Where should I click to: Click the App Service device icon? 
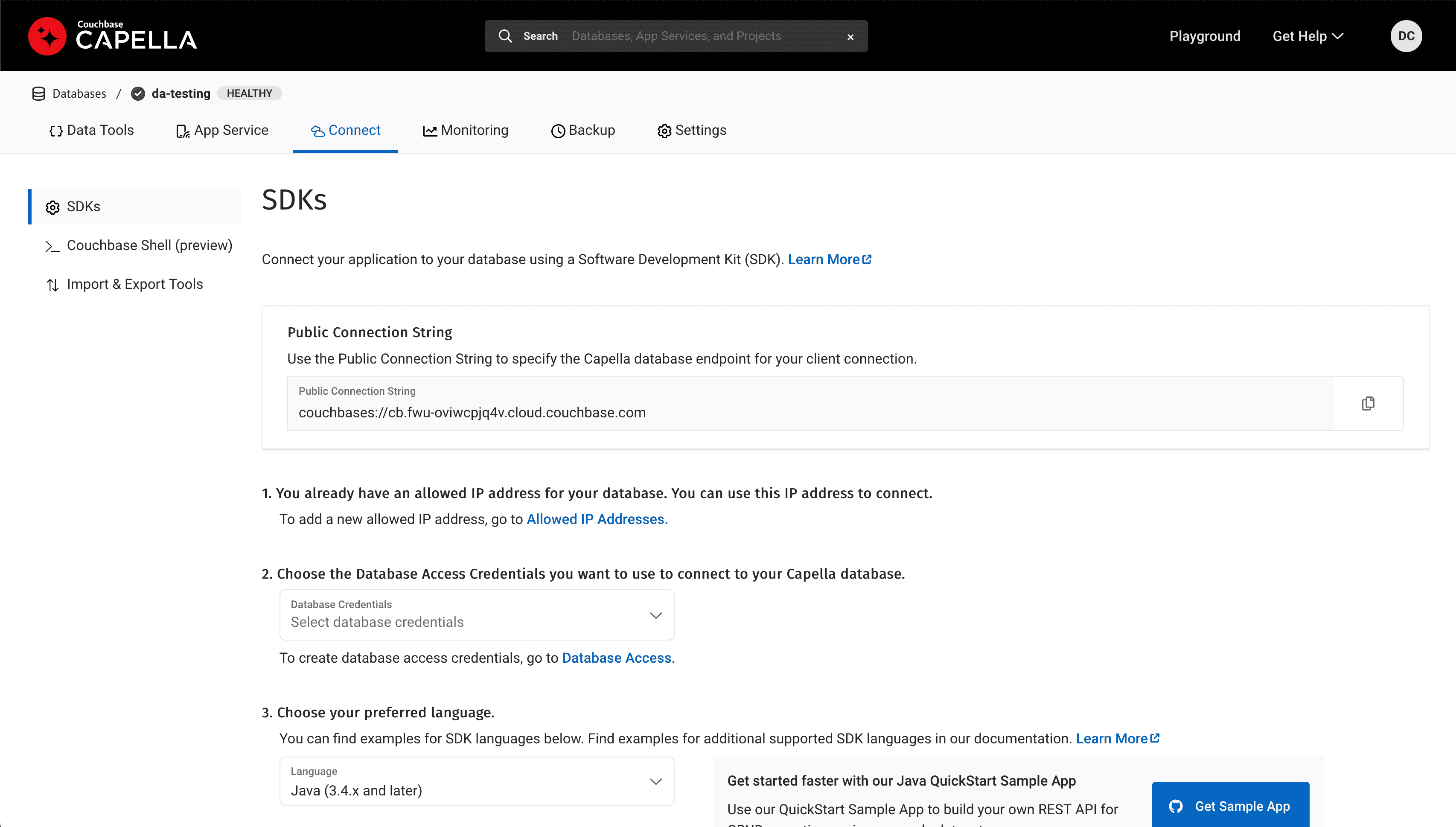tap(182, 131)
